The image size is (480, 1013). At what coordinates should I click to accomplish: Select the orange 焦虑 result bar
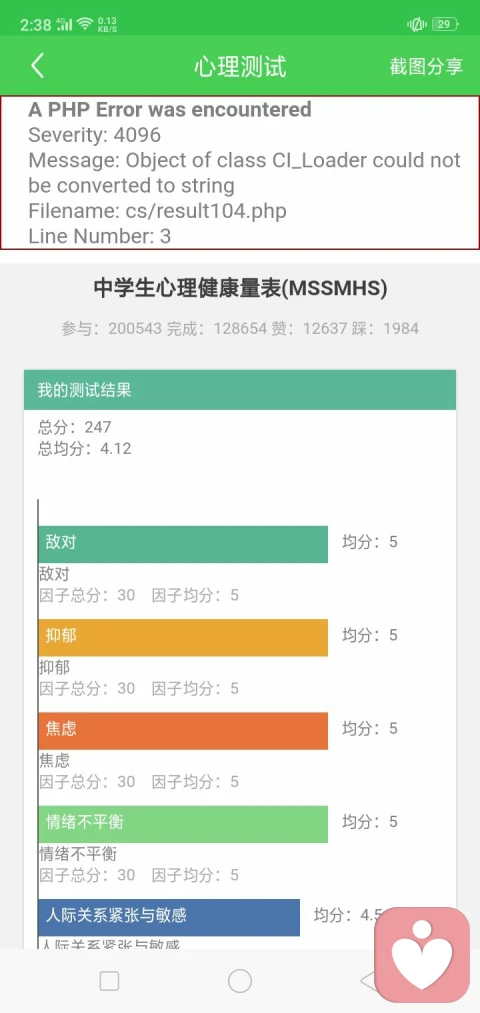point(183,731)
